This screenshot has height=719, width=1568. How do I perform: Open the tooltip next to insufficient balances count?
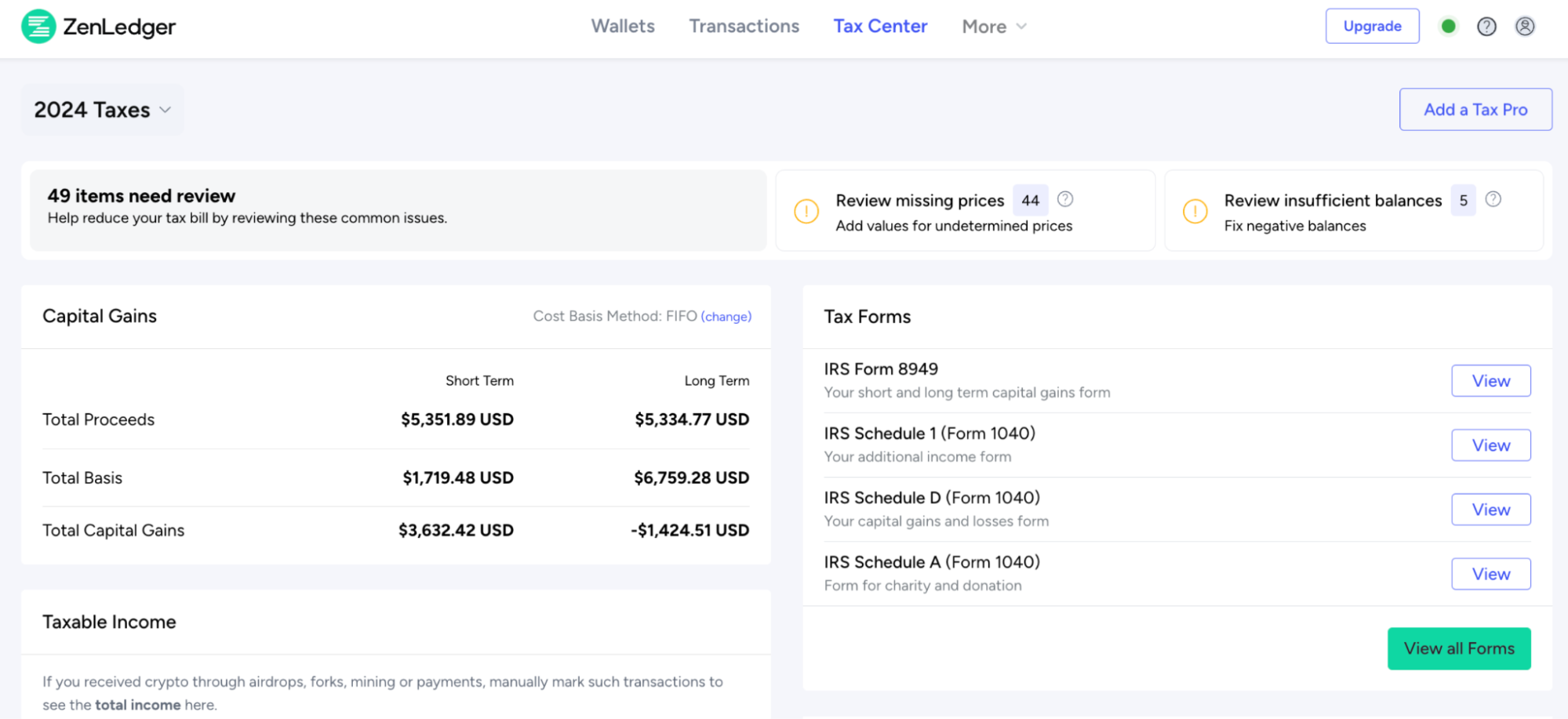[1494, 199]
